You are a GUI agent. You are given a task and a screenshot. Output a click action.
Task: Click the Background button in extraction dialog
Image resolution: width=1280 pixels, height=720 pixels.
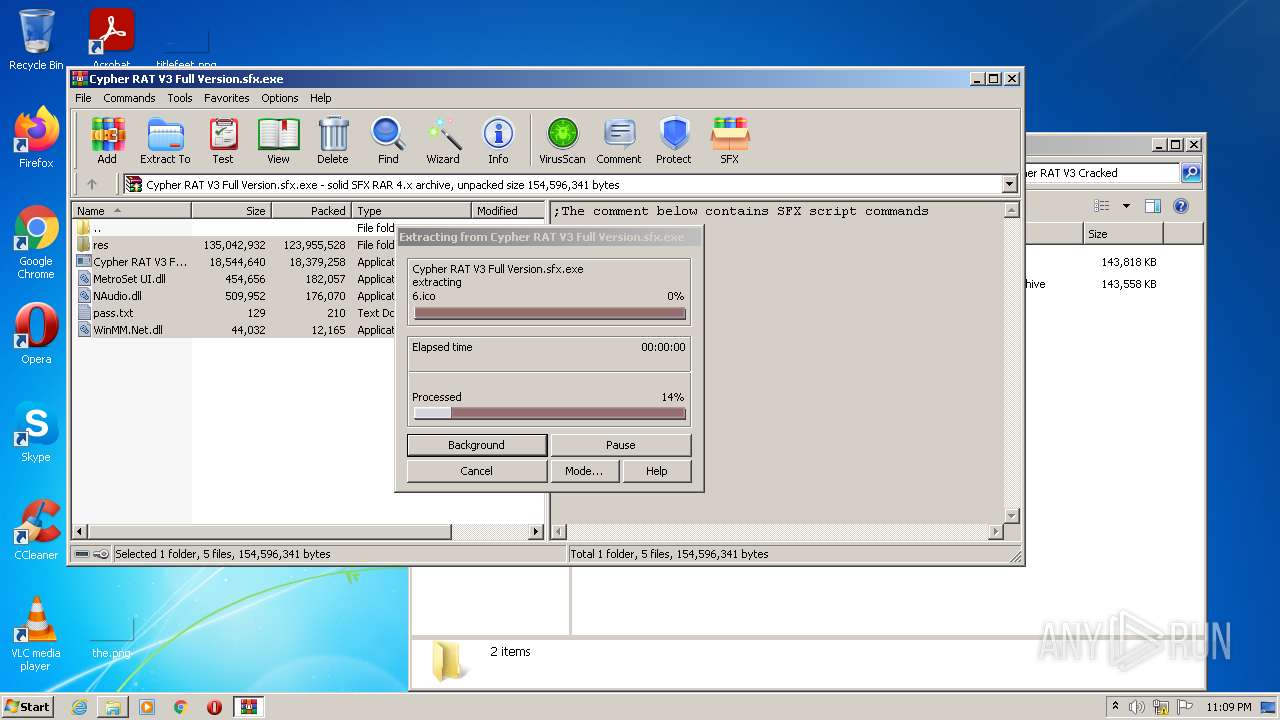[x=477, y=445]
